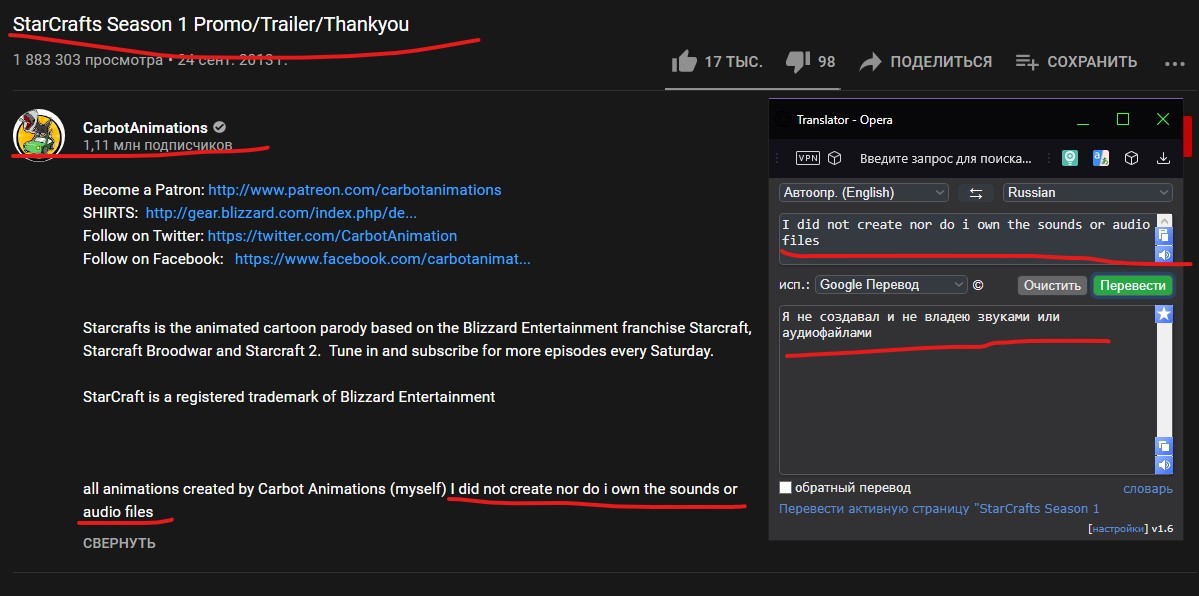The width and height of the screenshot is (1199, 596).
Task: Click the cube icon next to VPN
Action: click(834, 158)
